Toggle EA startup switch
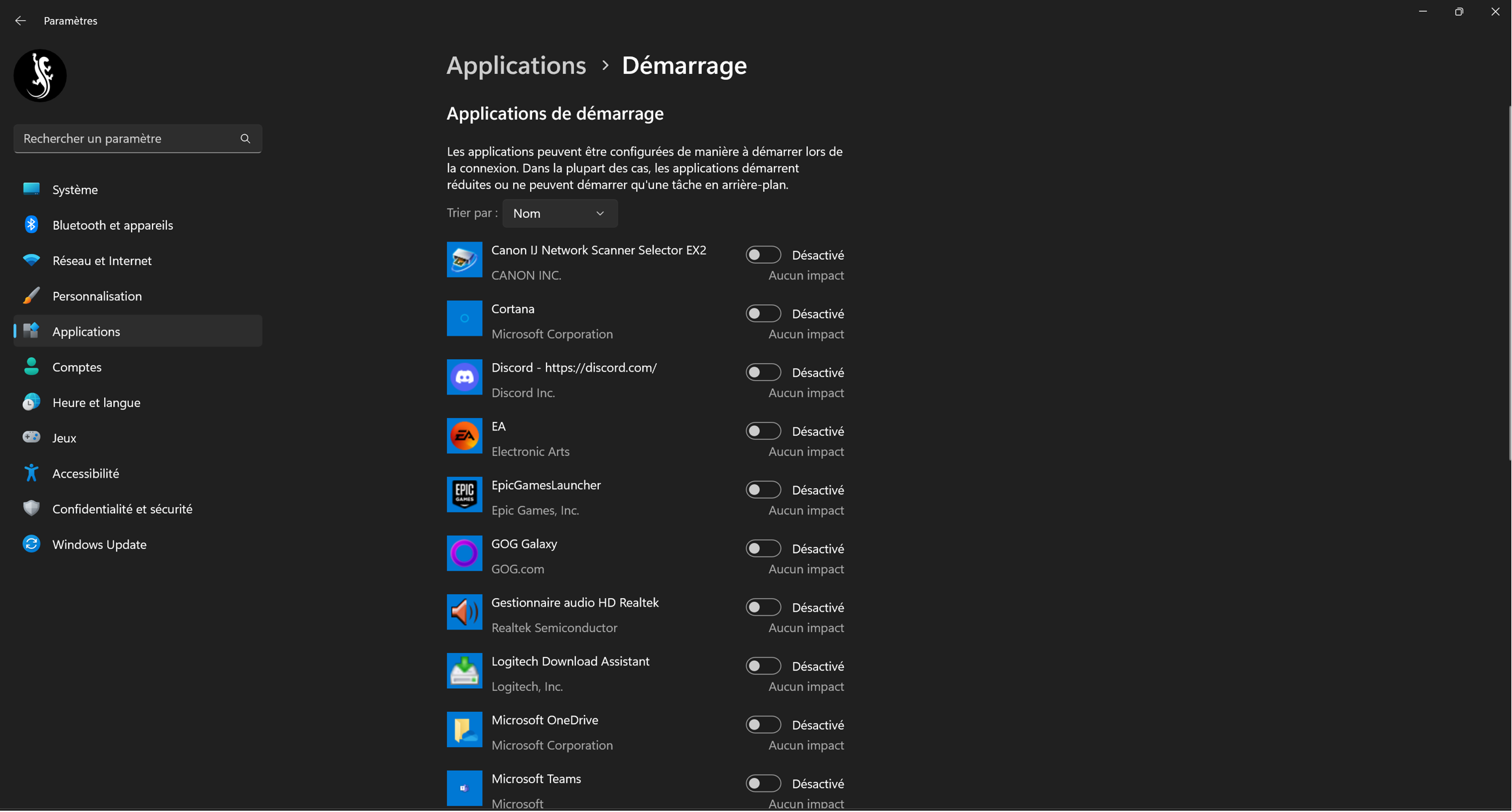The height and width of the screenshot is (812, 1512). tap(763, 431)
